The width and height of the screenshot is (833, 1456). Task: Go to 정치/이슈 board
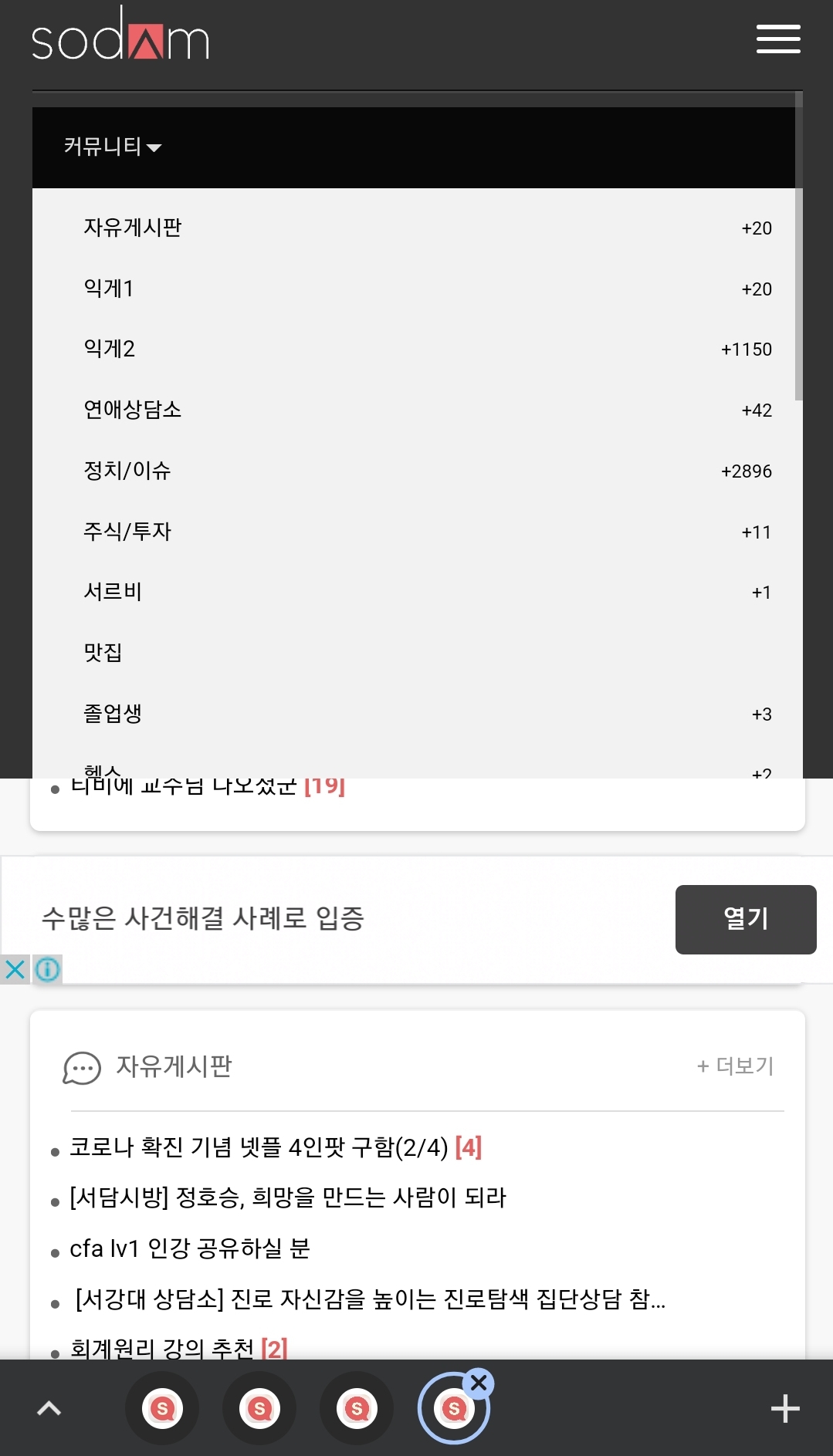click(127, 471)
